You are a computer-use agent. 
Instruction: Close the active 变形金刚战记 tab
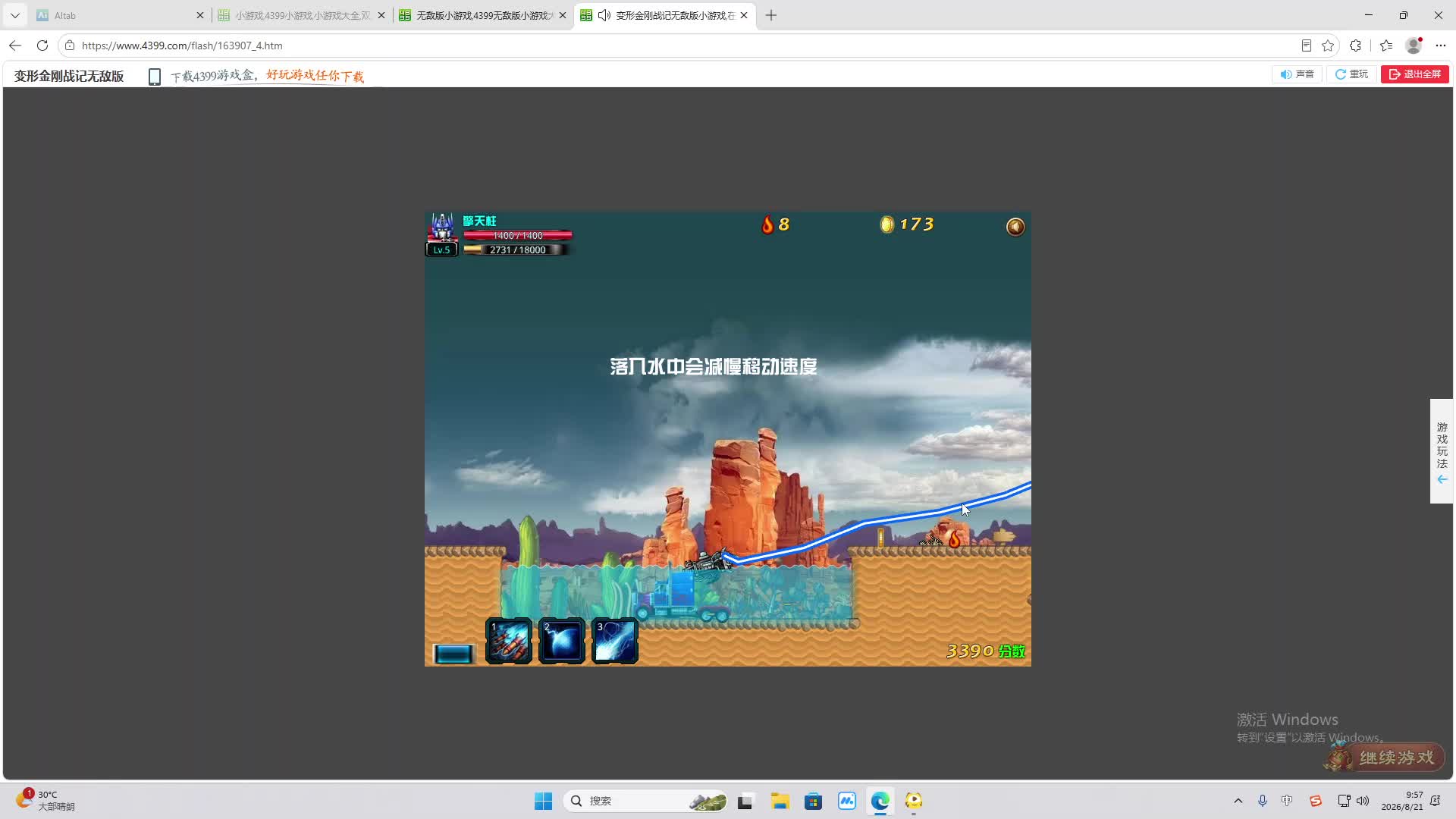744,15
